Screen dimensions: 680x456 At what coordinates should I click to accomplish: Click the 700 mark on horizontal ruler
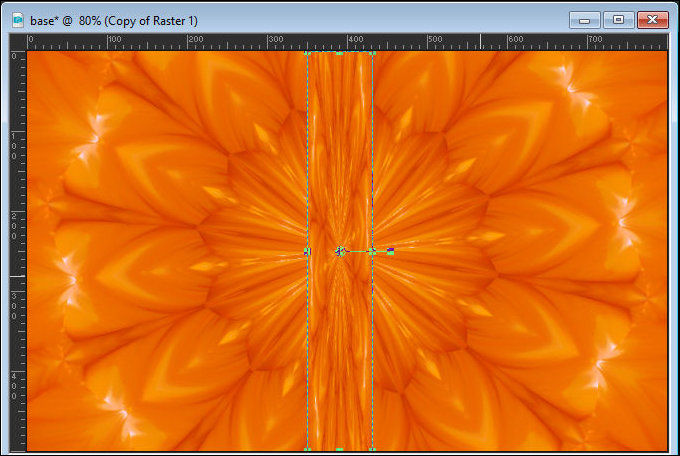(x=594, y=41)
